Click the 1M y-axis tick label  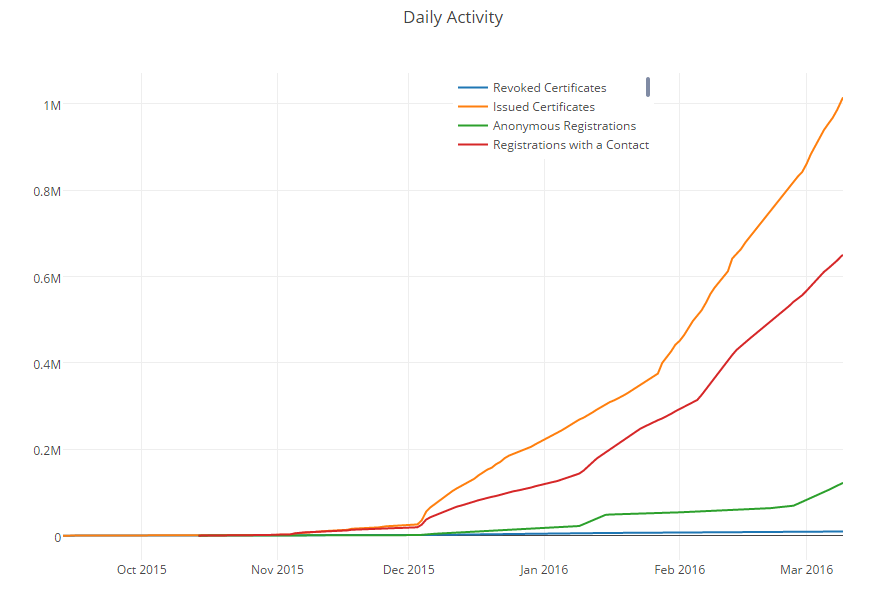coord(51,105)
